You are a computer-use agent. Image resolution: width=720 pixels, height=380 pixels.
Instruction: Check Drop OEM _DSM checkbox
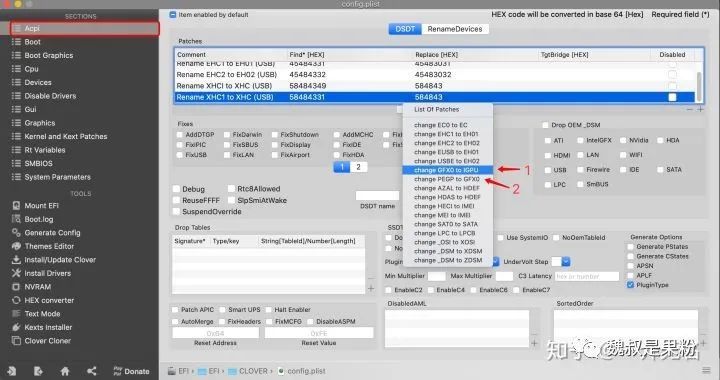point(545,125)
